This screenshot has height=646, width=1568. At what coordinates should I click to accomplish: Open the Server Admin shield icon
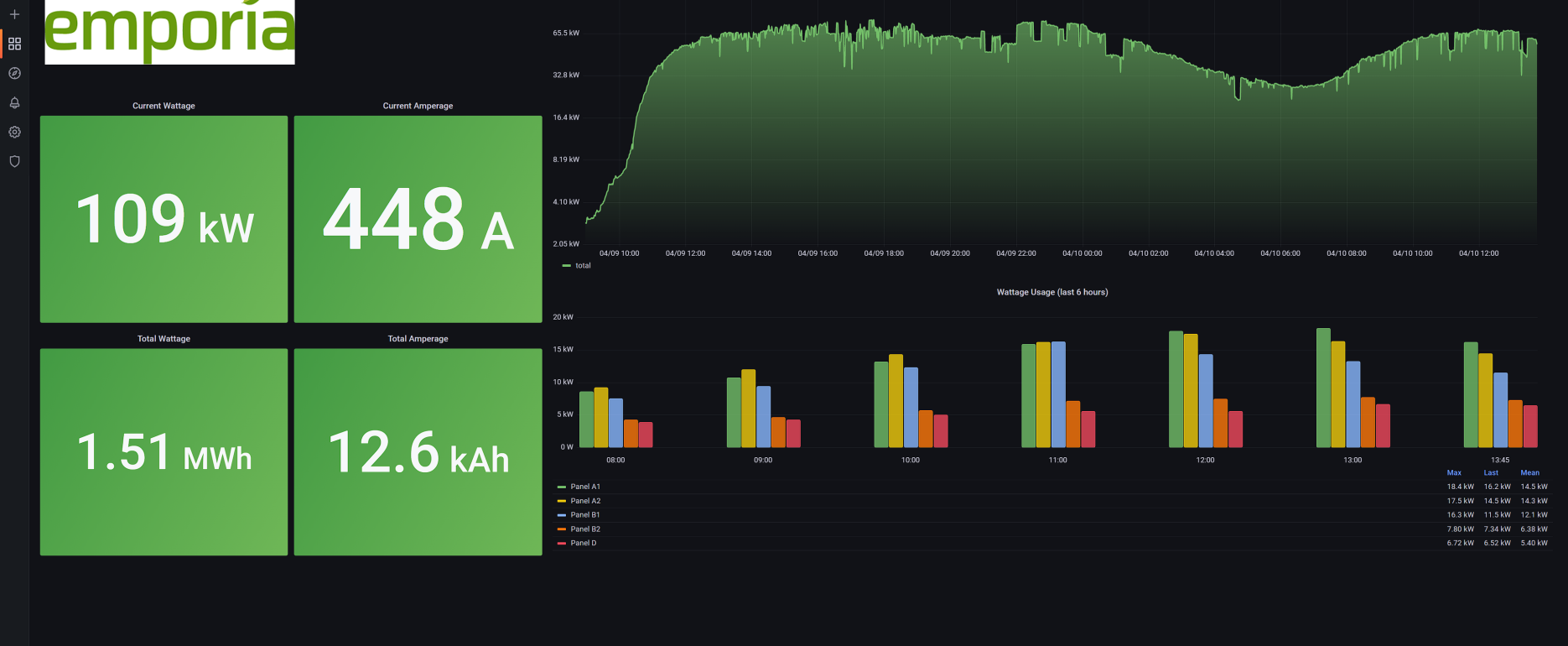coord(14,161)
